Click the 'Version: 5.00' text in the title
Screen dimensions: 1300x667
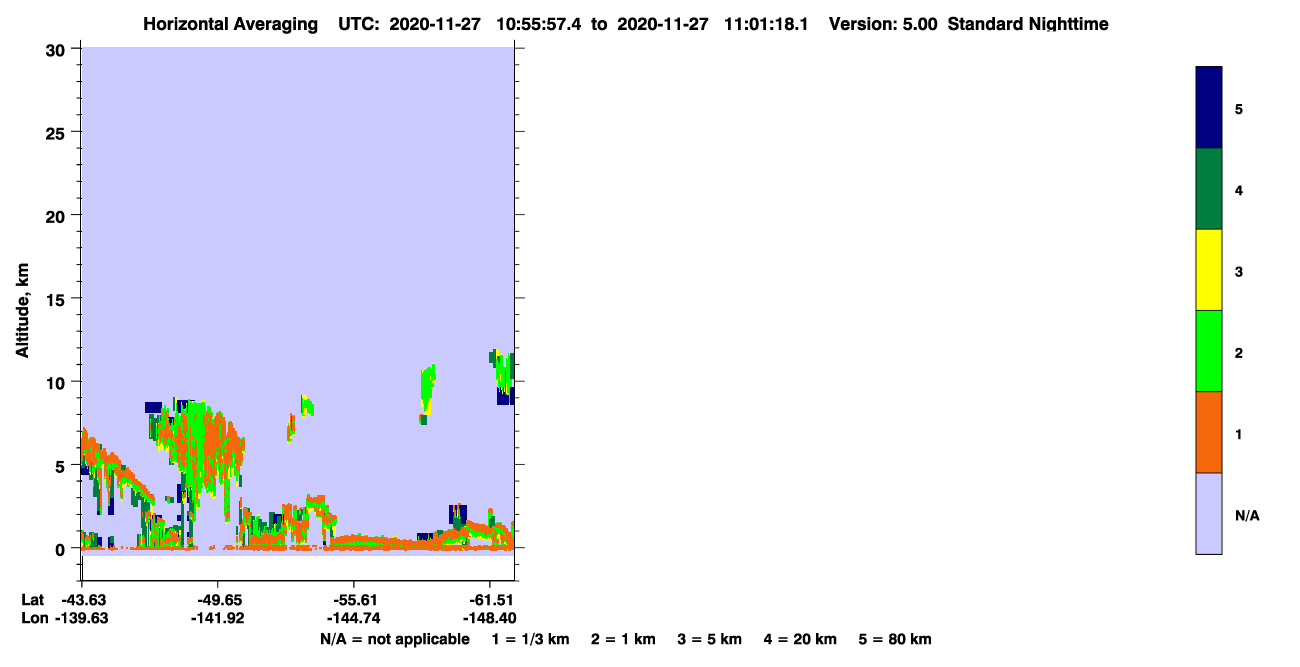click(883, 24)
